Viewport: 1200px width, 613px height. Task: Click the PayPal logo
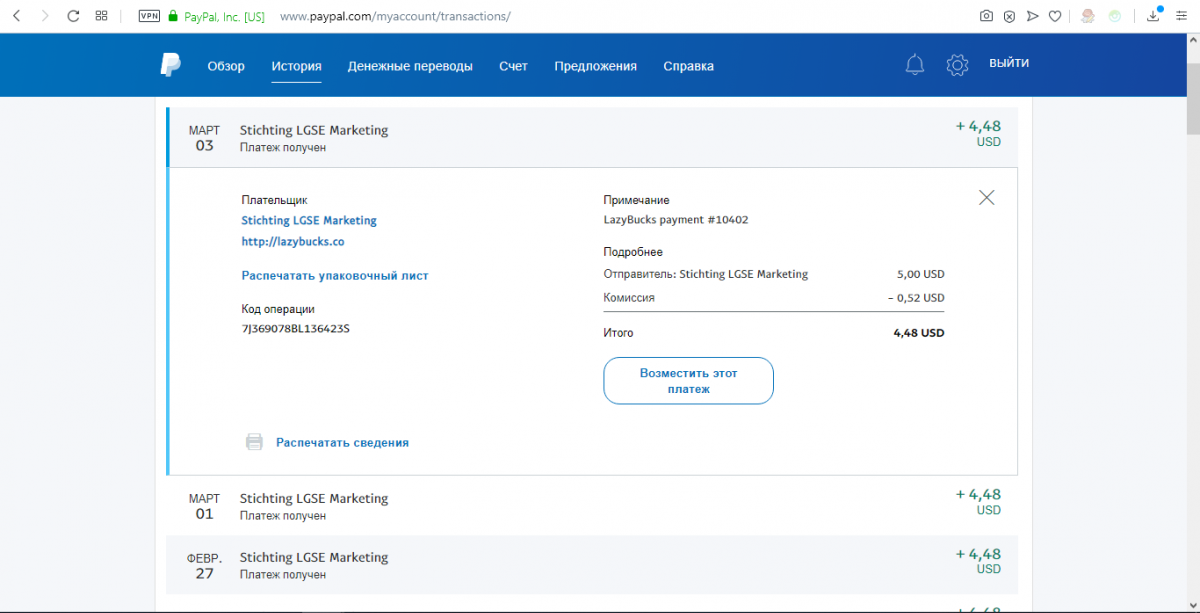tap(170, 65)
